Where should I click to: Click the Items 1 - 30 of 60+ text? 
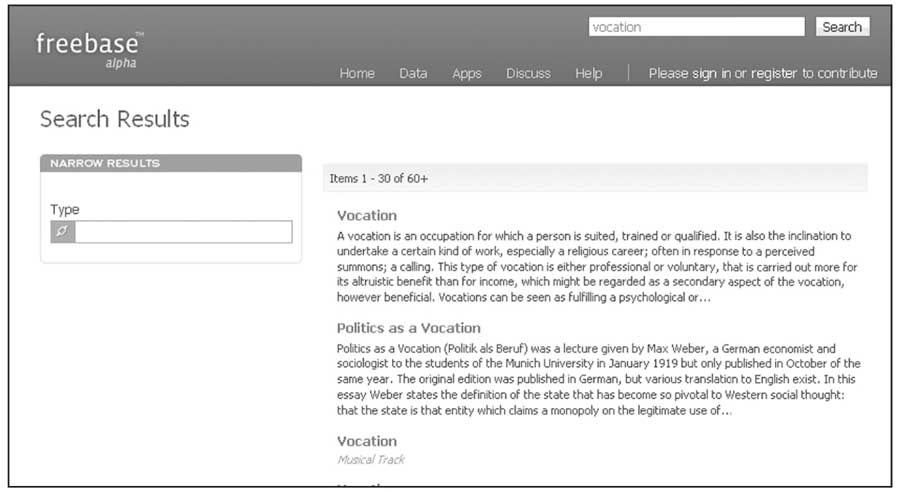(379, 179)
